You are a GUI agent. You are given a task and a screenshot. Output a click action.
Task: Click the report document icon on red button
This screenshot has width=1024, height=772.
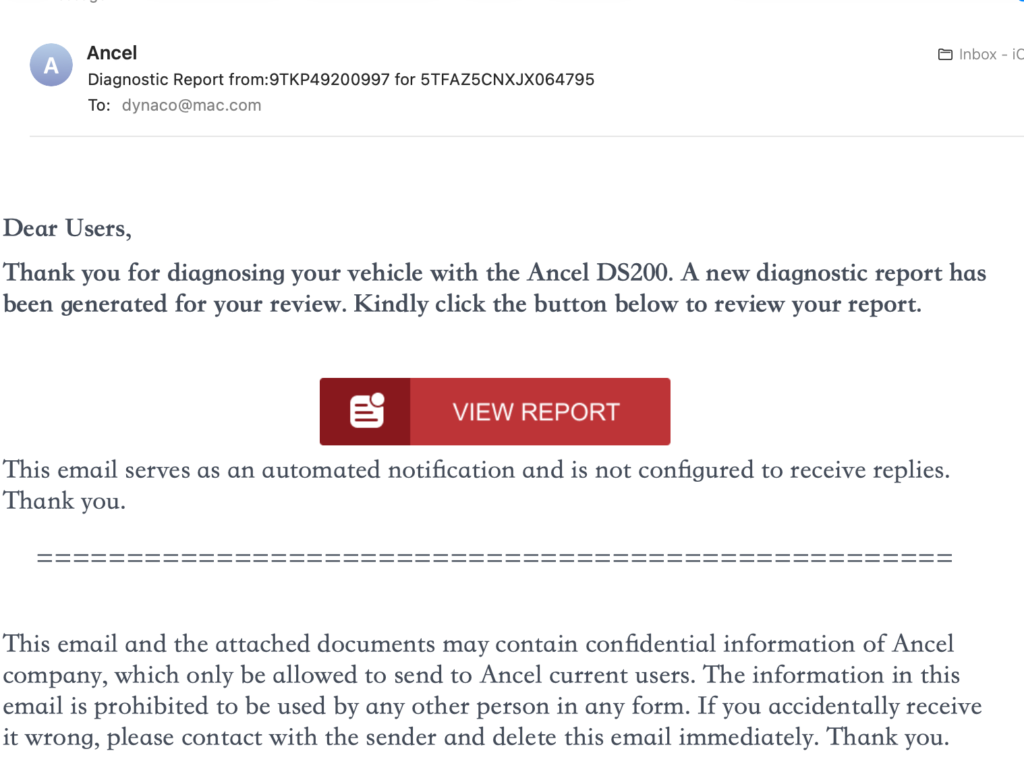coord(366,411)
